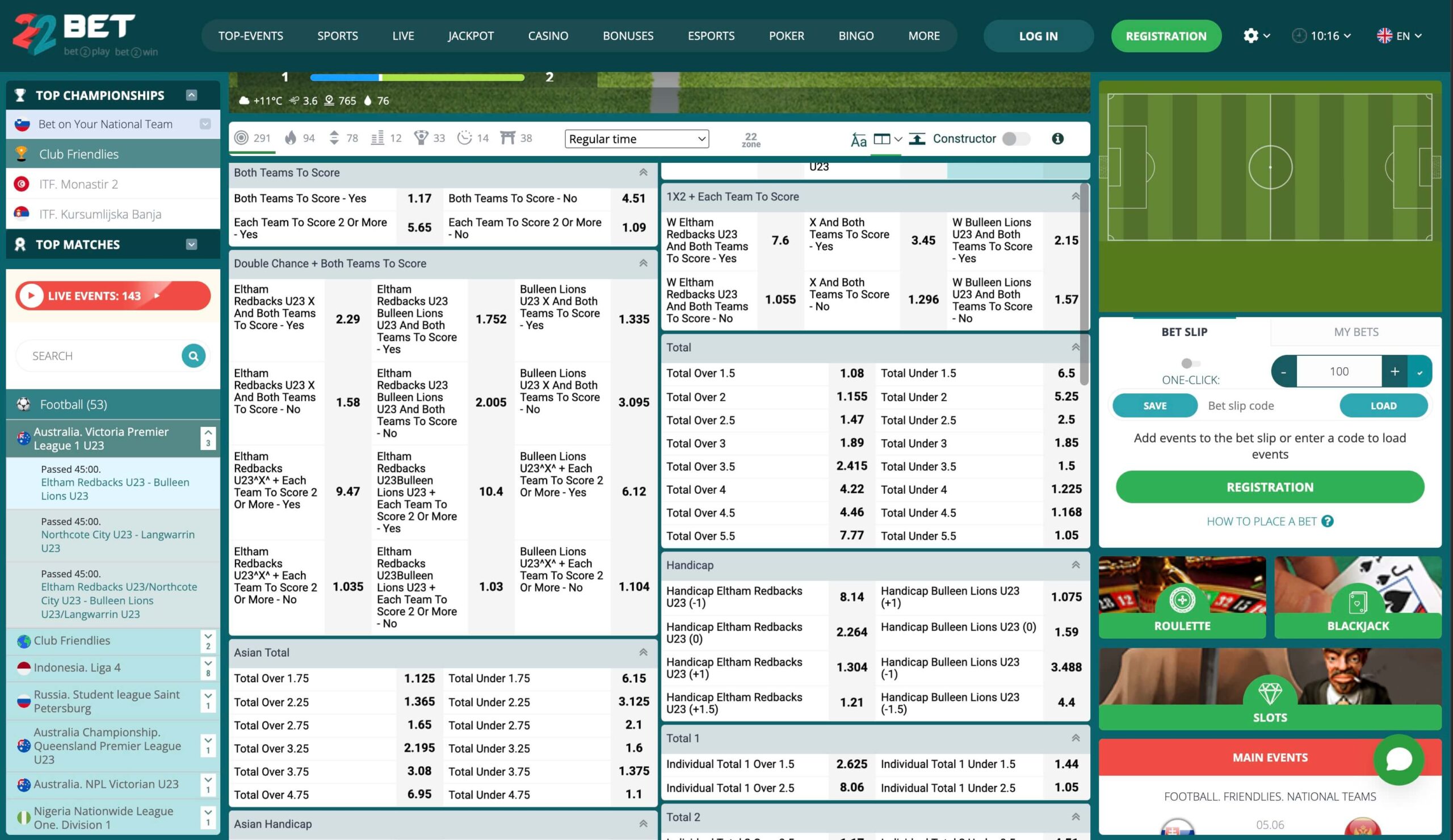
Task: Click the trophy icon by Club Friendlies
Action: pyautogui.click(x=22, y=153)
